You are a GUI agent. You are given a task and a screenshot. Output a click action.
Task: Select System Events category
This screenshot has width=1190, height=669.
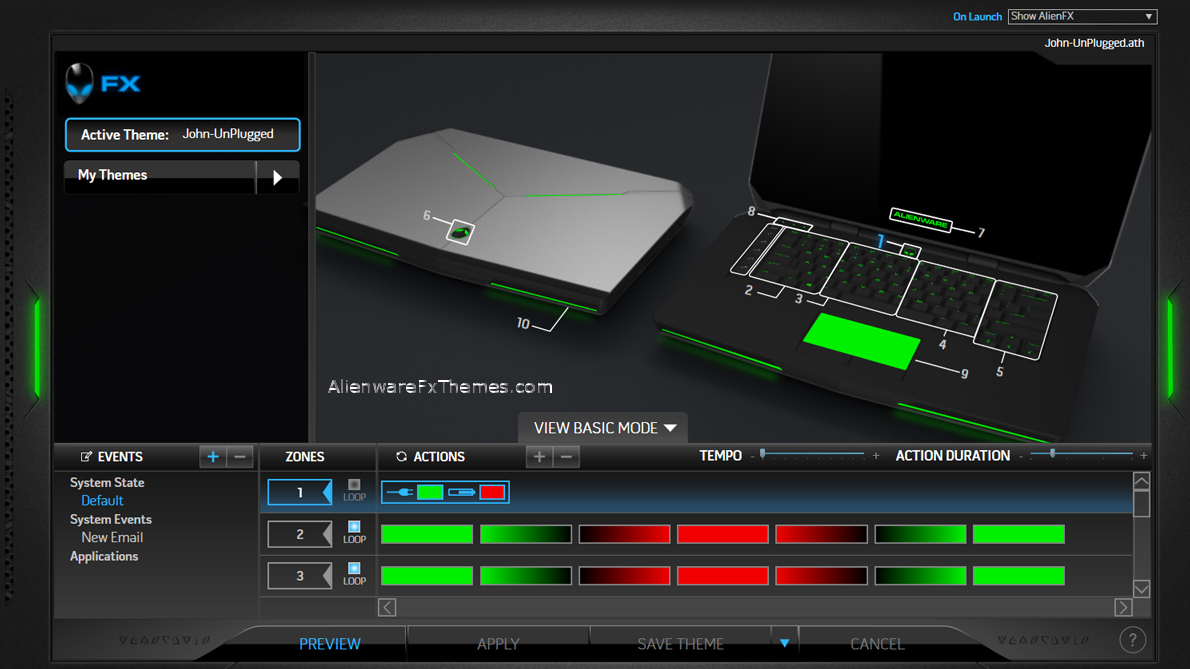111,520
